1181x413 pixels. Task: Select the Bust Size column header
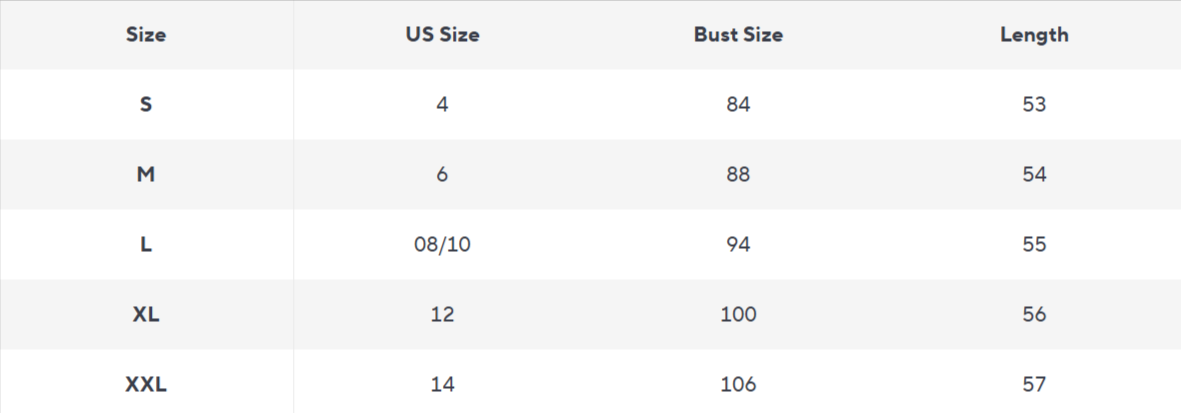[738, 35]
